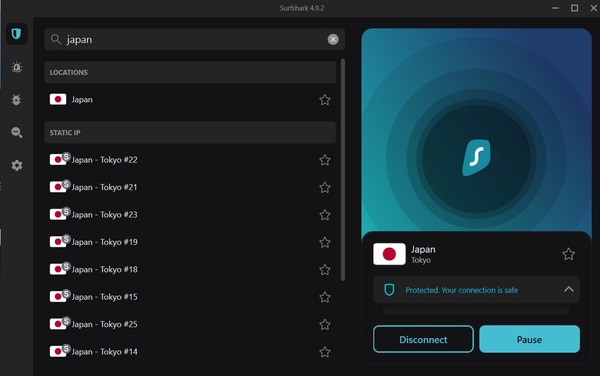This screenshot has width=600, height=376.
Task: Close the Surfshark window
Action: point(593,8)
